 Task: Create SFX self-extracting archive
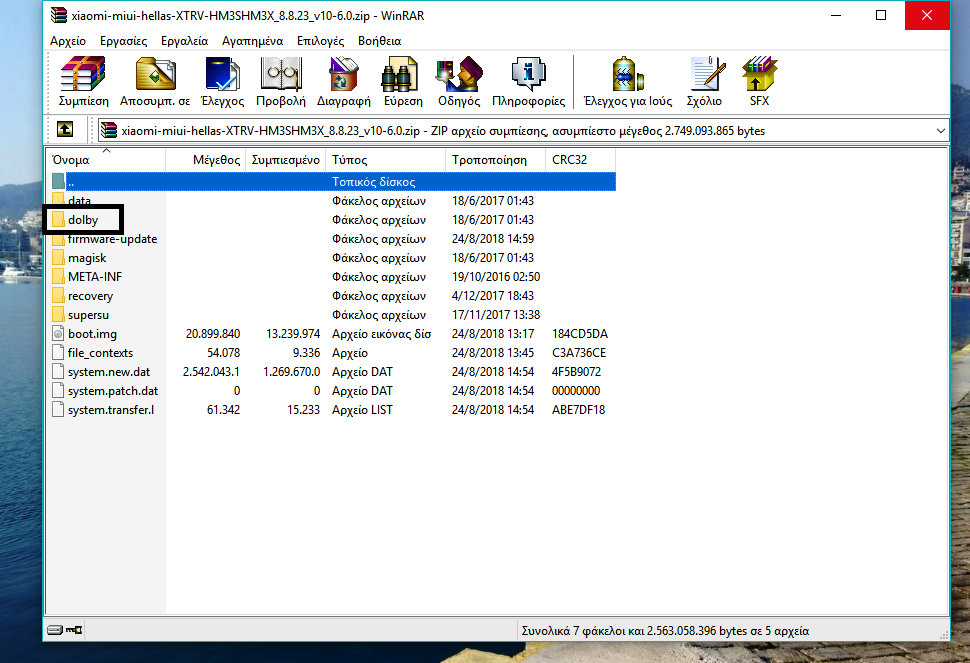(759, 82)
